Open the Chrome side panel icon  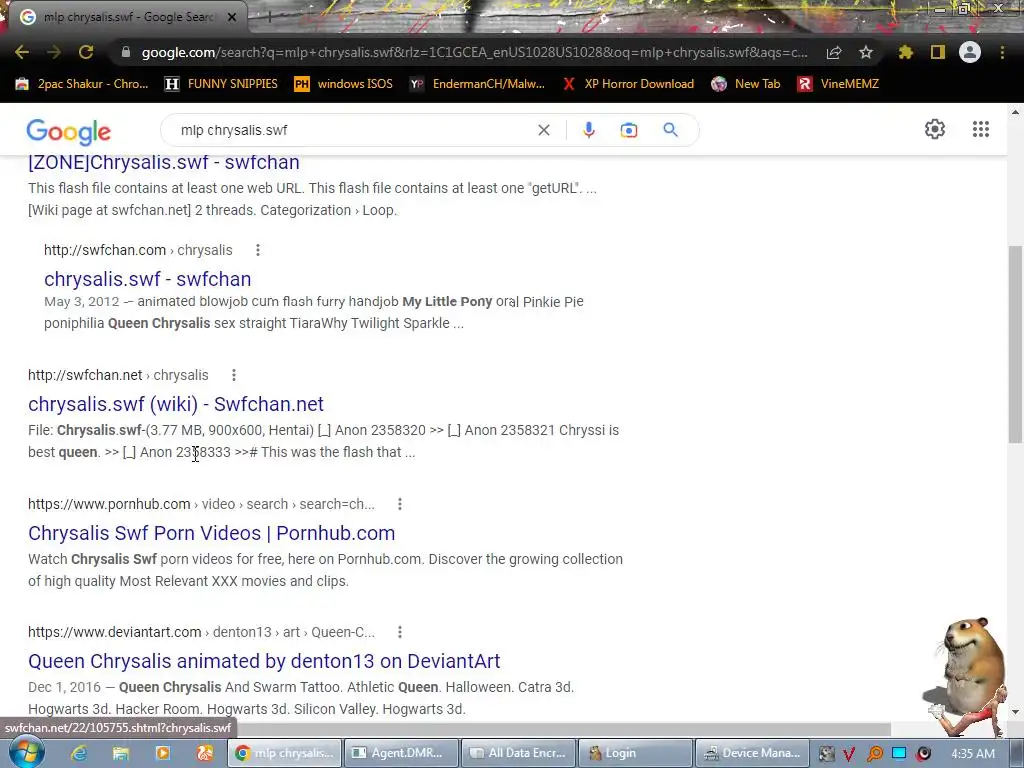938,52
